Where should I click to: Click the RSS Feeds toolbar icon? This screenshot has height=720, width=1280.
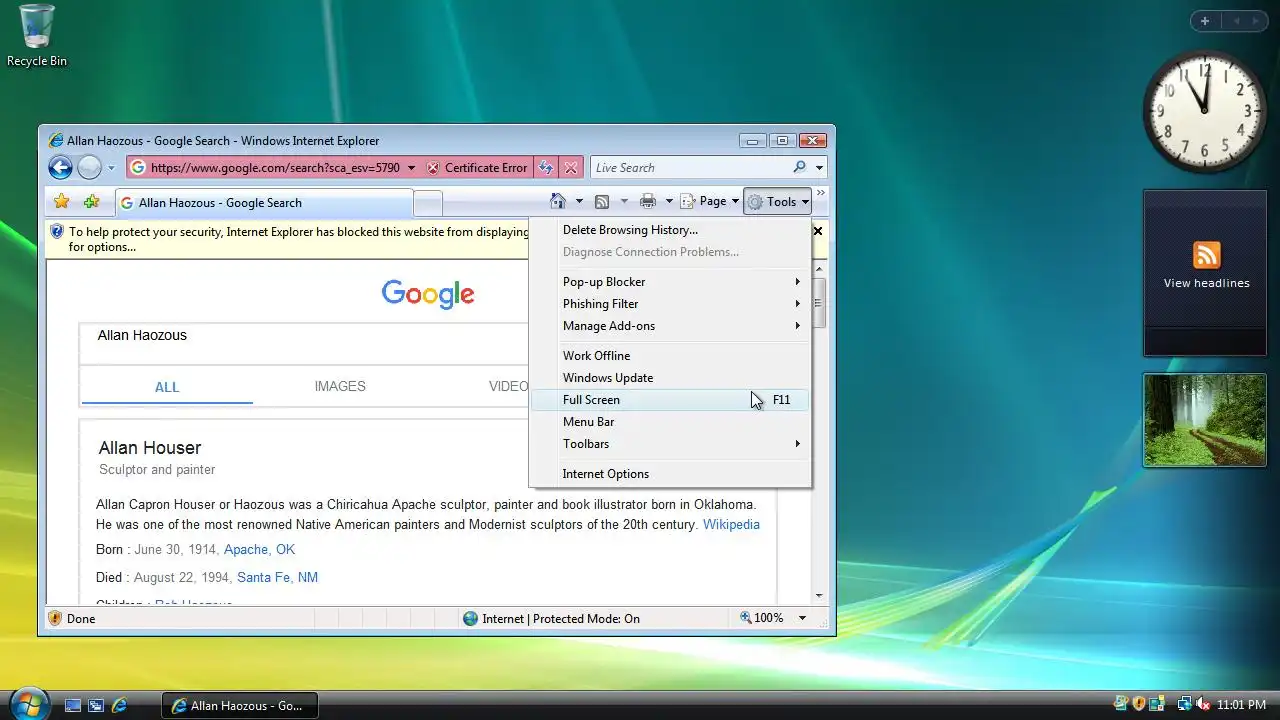(x=602, y=202)
